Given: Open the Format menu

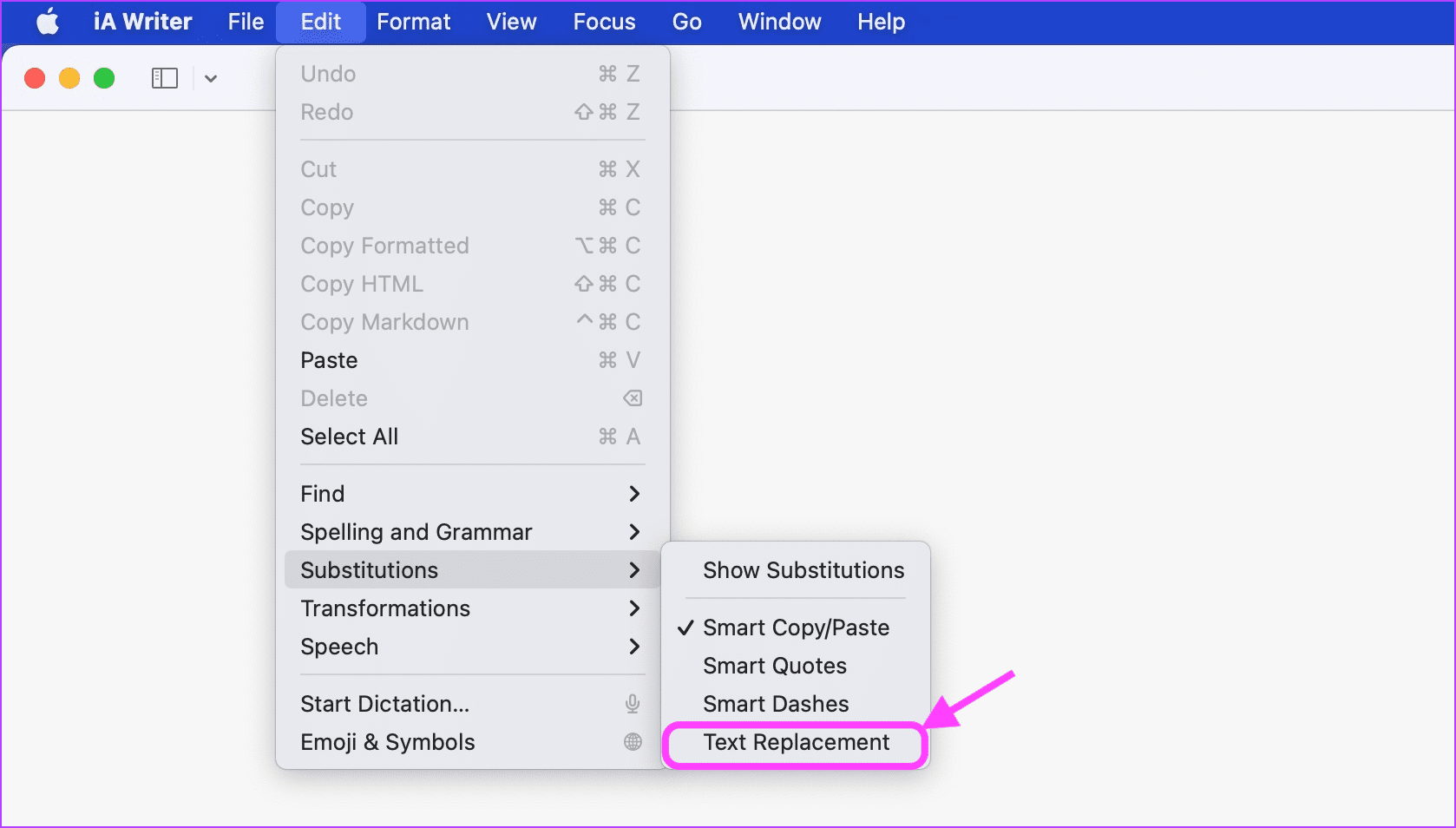Looking at the screenshot, I should [414, 22].
